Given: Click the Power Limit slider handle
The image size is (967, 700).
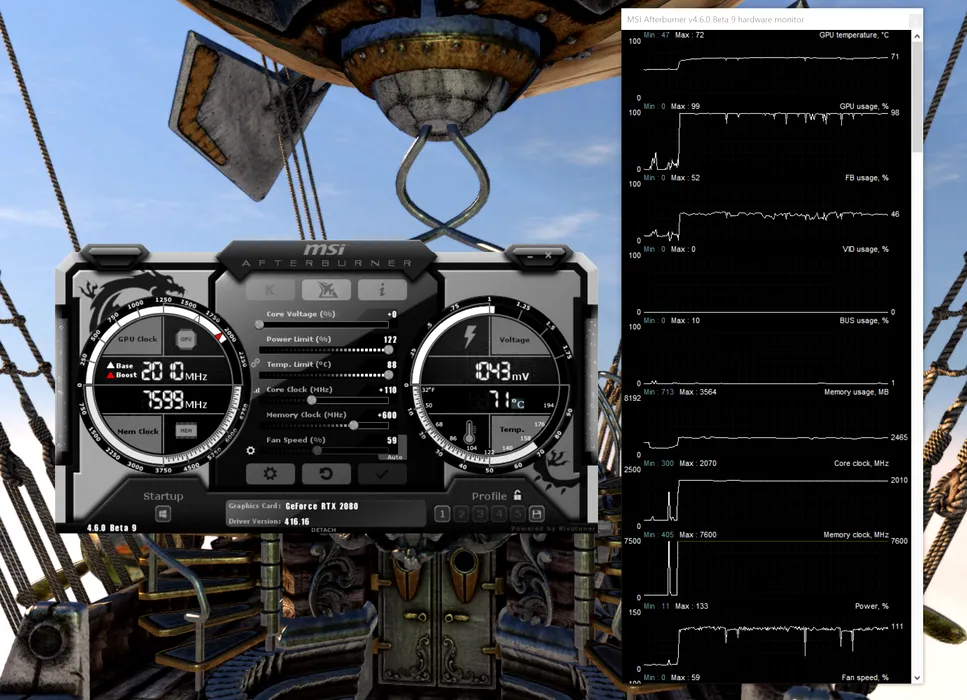Looking at the screenshot, I should [x=389, y=350].
